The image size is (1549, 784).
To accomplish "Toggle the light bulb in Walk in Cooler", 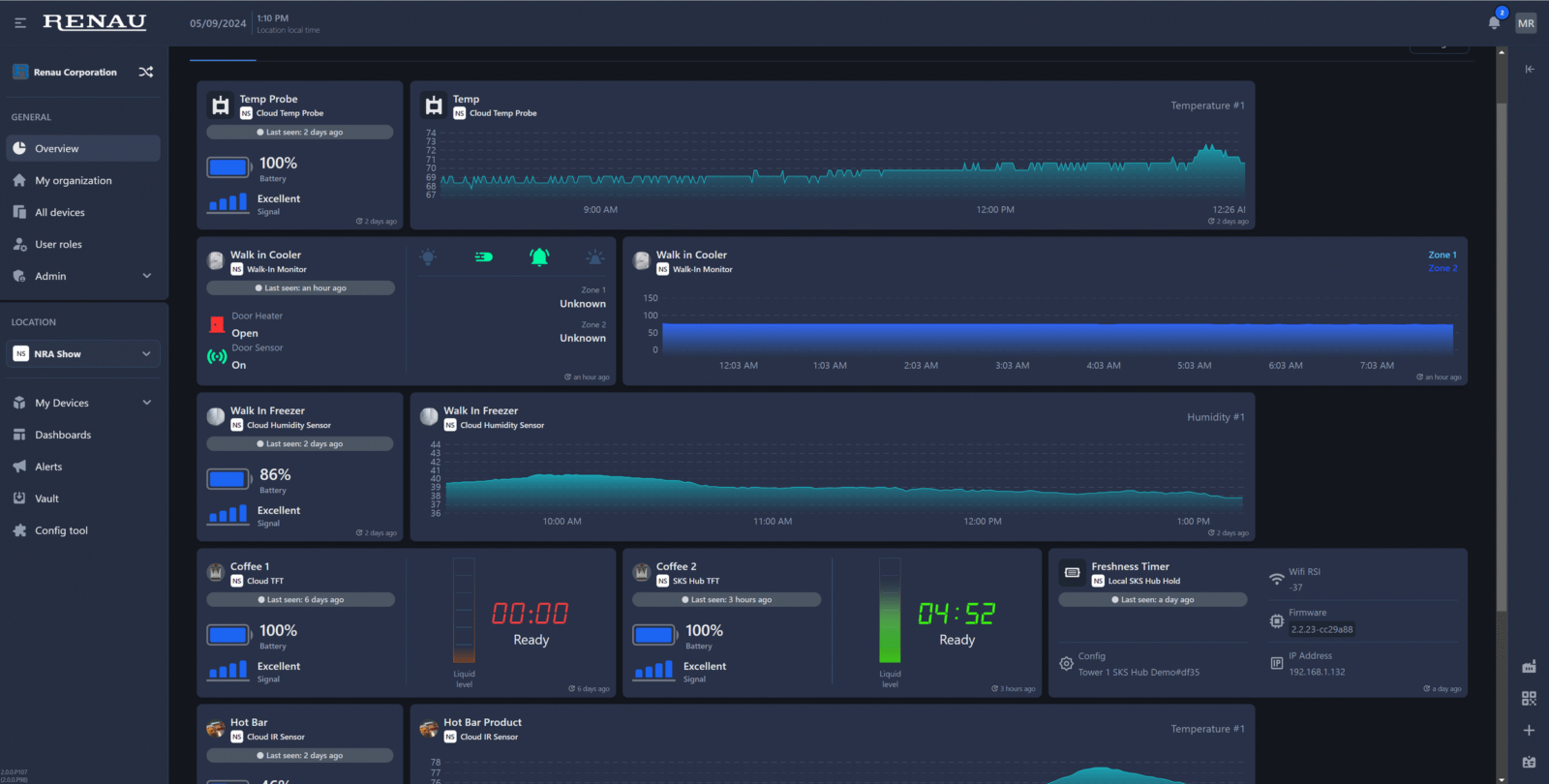I will tap(428, 256).
